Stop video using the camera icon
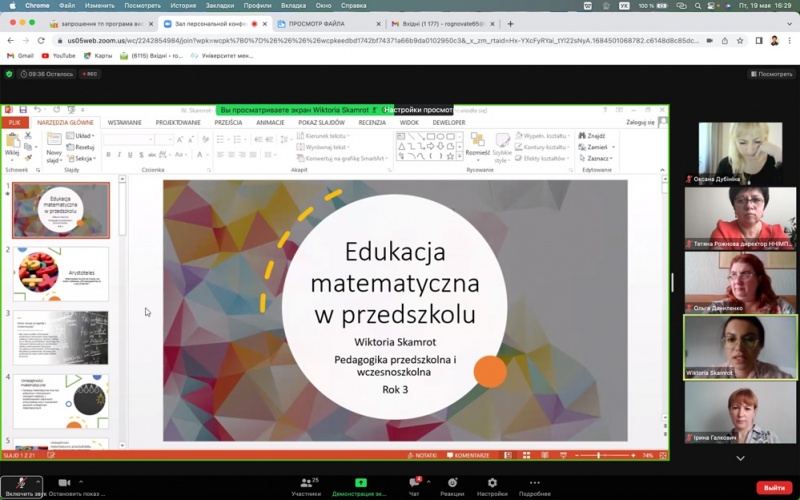800x500 pixels. click(65, 482)
